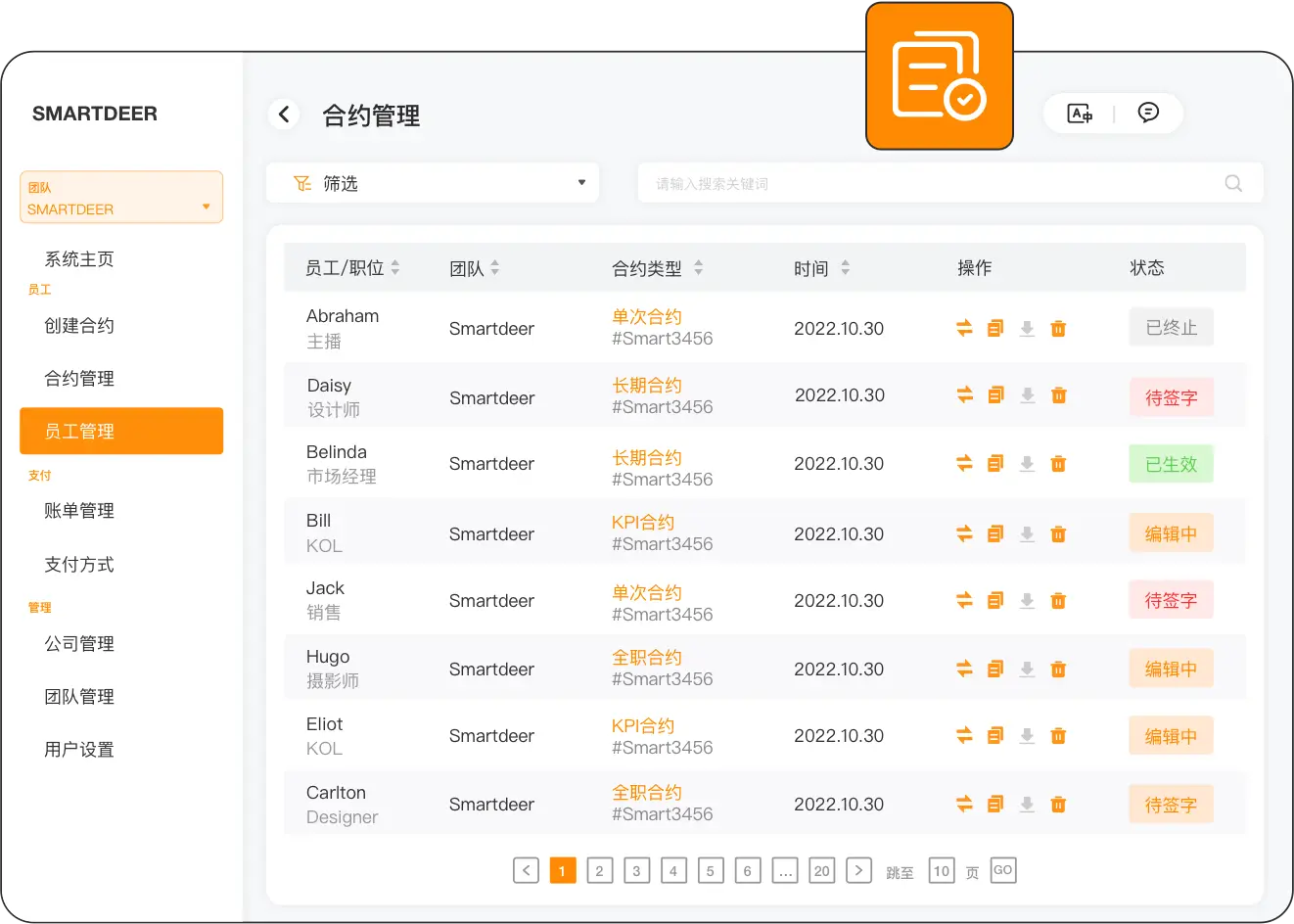Image resolution: width=1294 pixels, height=924 pixels.
Task: Toggle sorting on the 团队 column
Action: tap(497, 266)
